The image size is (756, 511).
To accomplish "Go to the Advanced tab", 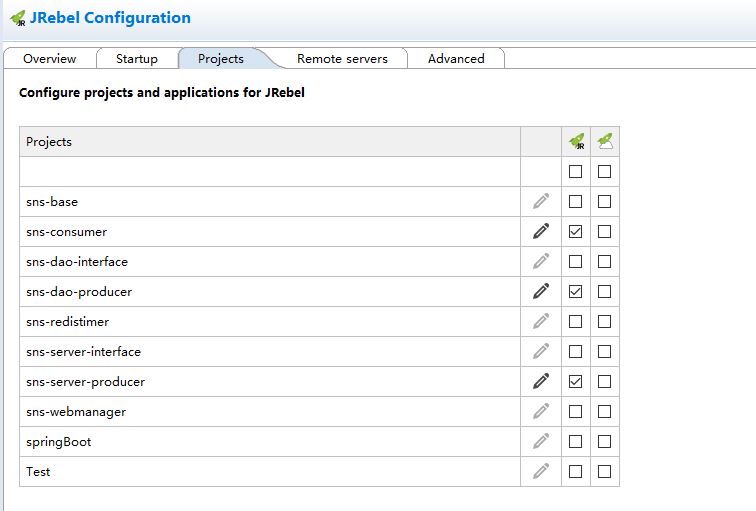I will [x=456, y=58].
